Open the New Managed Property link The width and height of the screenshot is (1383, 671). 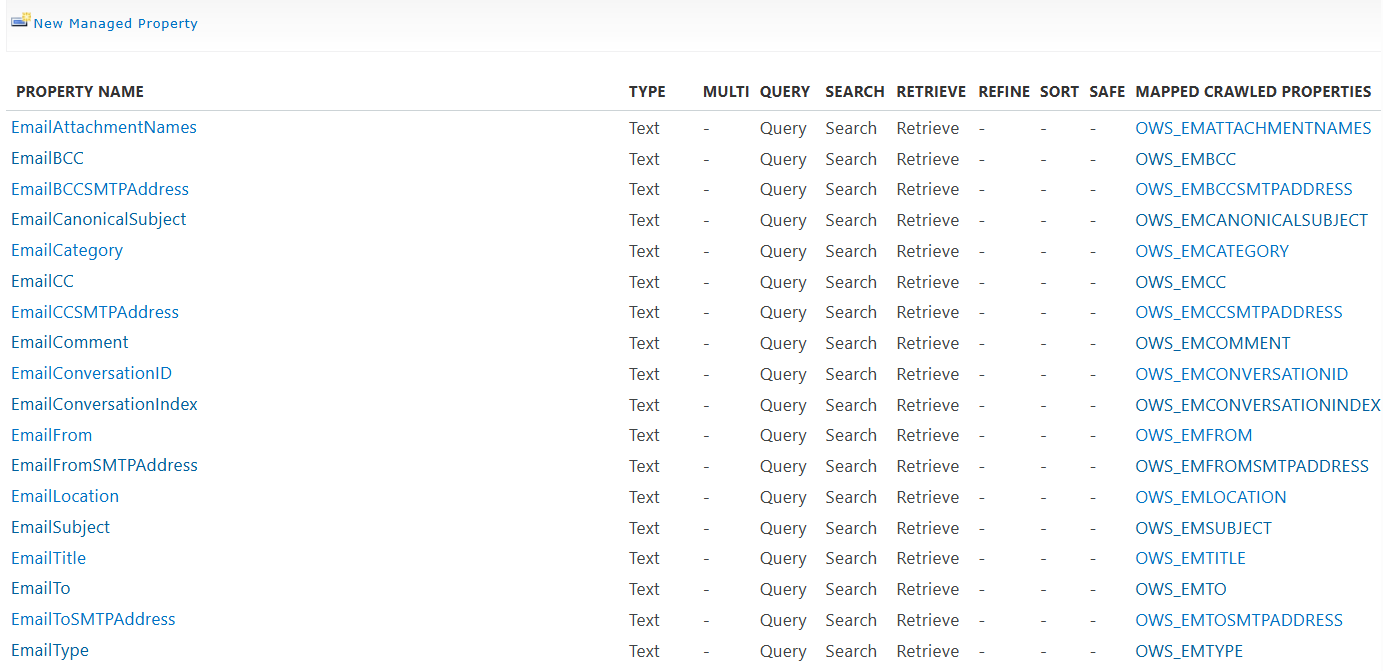pos(115,23)
